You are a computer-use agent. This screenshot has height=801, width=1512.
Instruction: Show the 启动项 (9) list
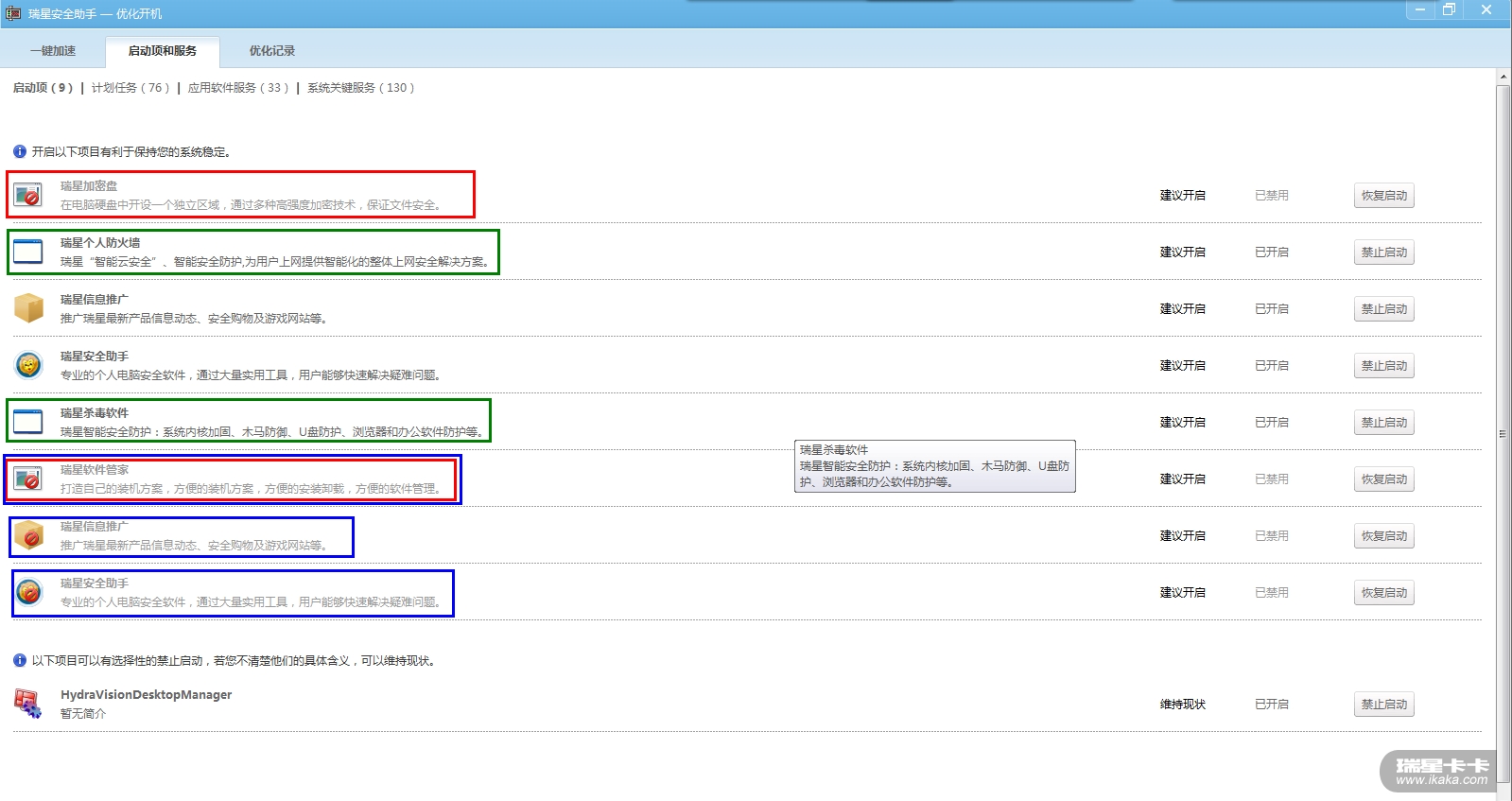pos(43,88)
